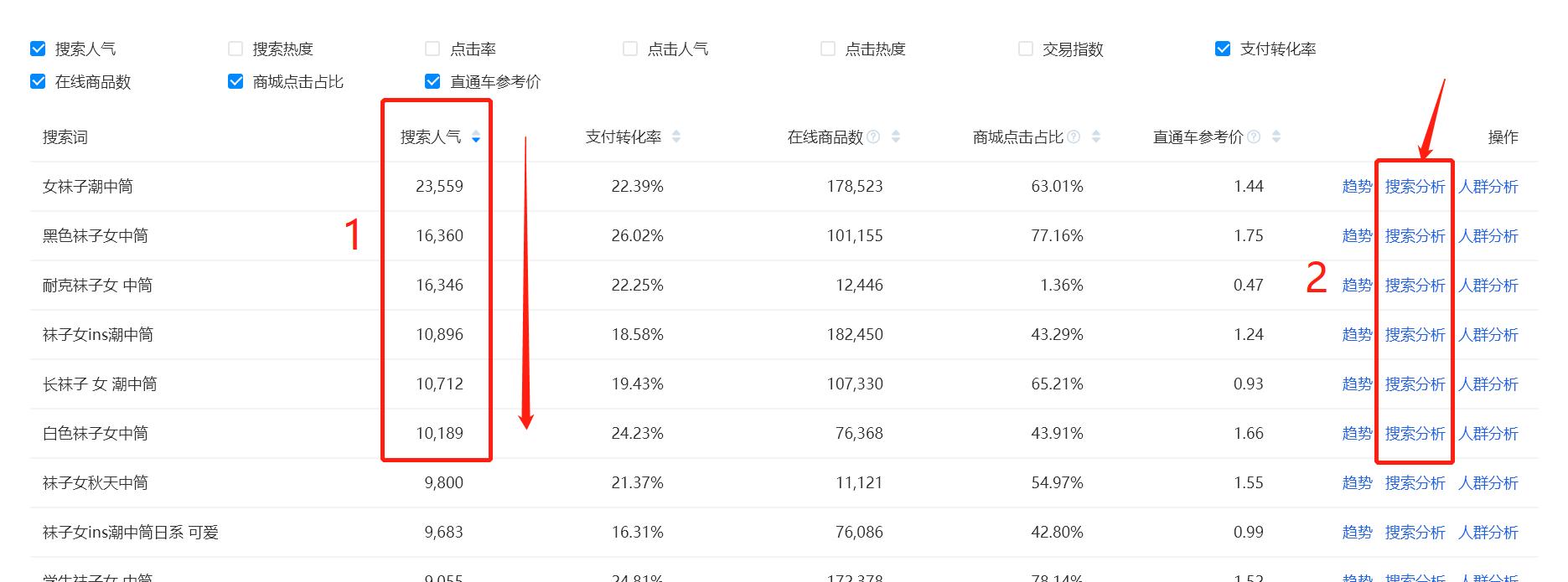Click online products value 76,368

point(859,433)
